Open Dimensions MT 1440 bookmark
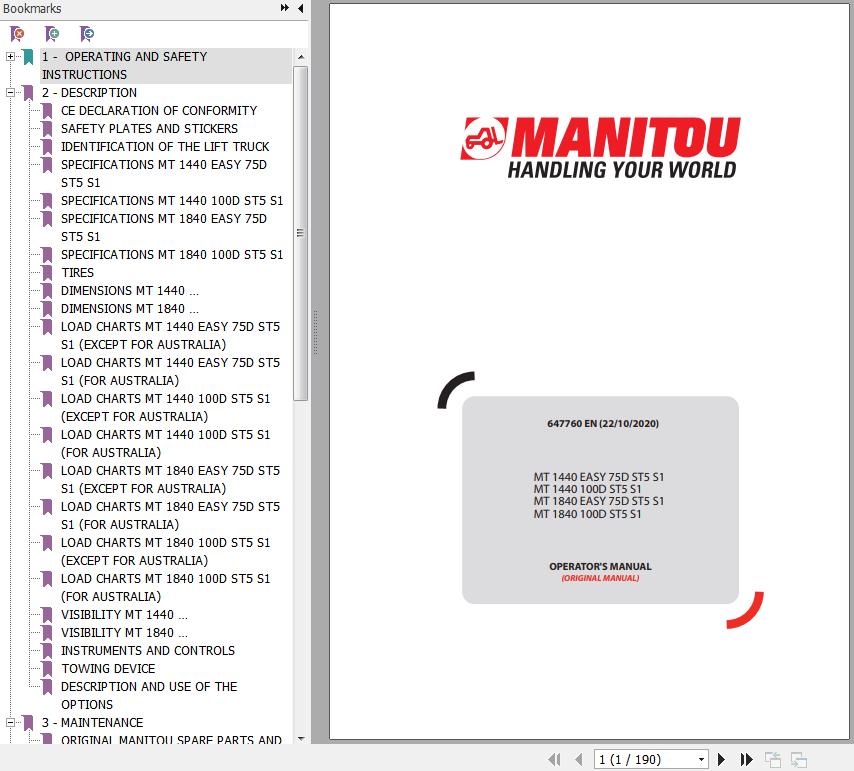The width and height of the screenshot is (854, 771). tap(130, 290)
